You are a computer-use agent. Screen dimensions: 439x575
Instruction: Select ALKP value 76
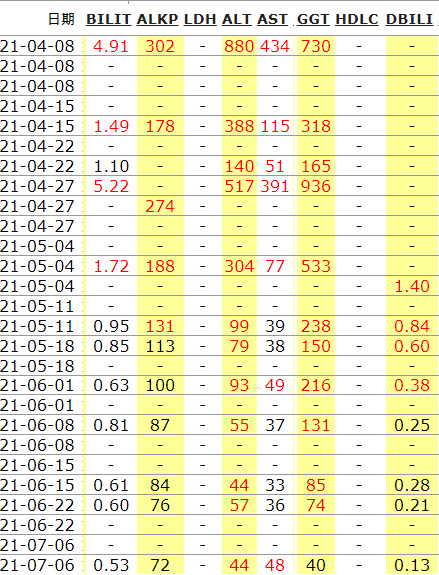pos(160,506)
